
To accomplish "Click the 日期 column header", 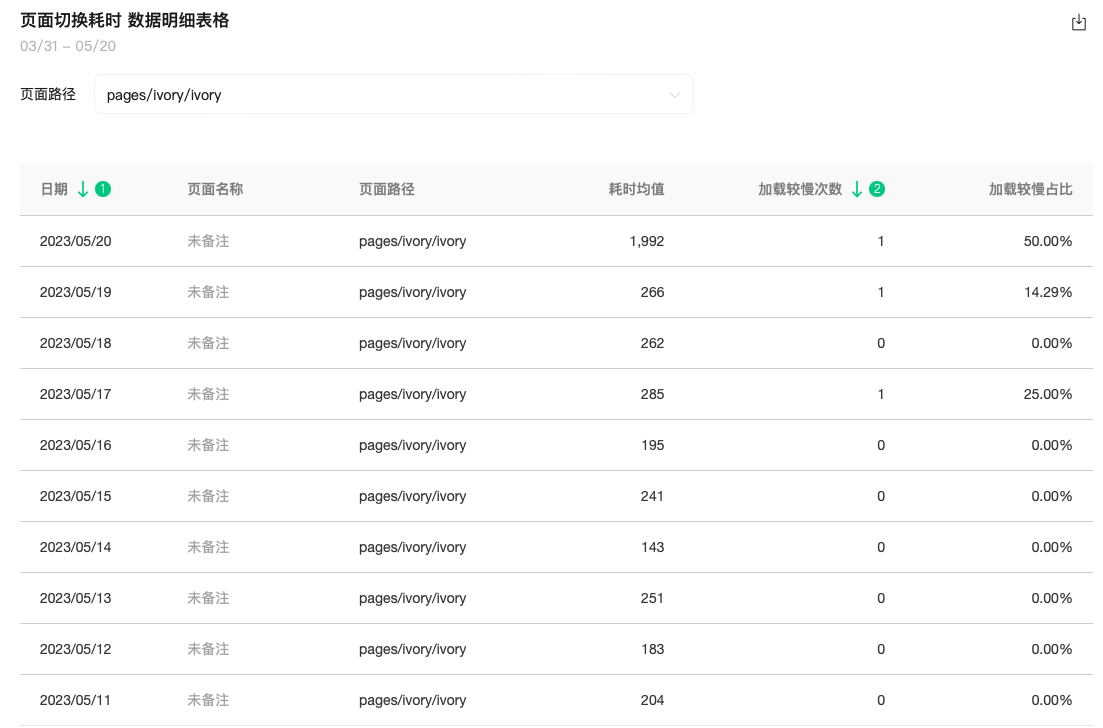I will pos(54,189).
